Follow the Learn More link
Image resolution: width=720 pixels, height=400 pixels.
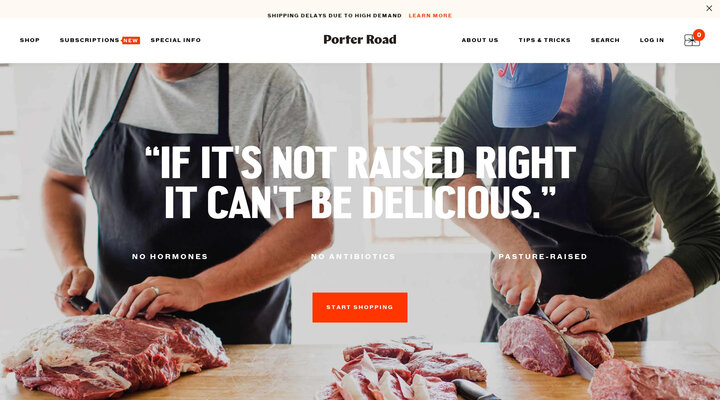[x=430, y=16]
